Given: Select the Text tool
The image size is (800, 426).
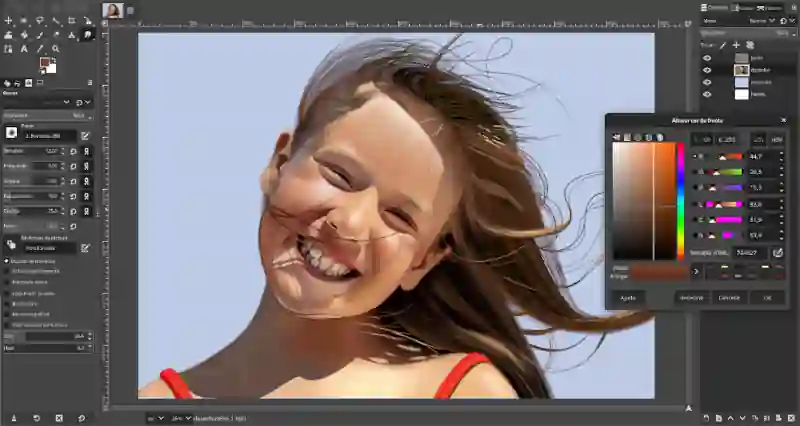Looking at the screenshot, I should click(x=24, y=48).
